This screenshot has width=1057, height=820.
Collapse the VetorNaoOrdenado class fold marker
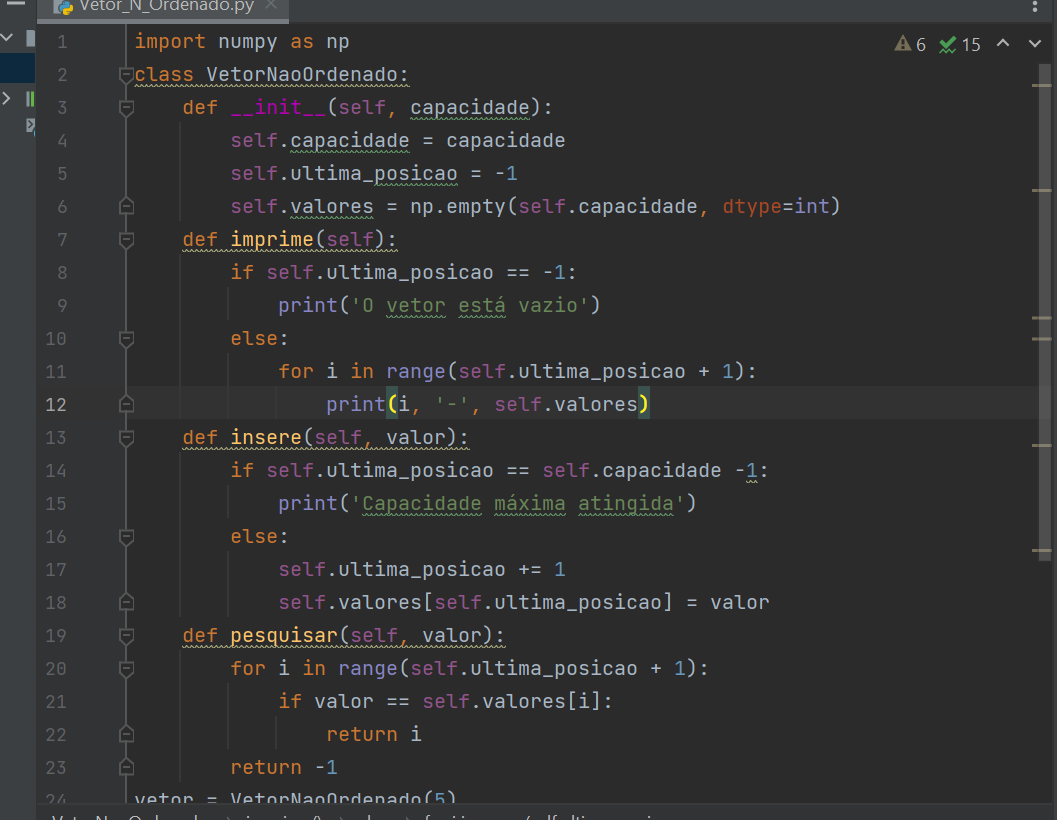tap(126, 74)
